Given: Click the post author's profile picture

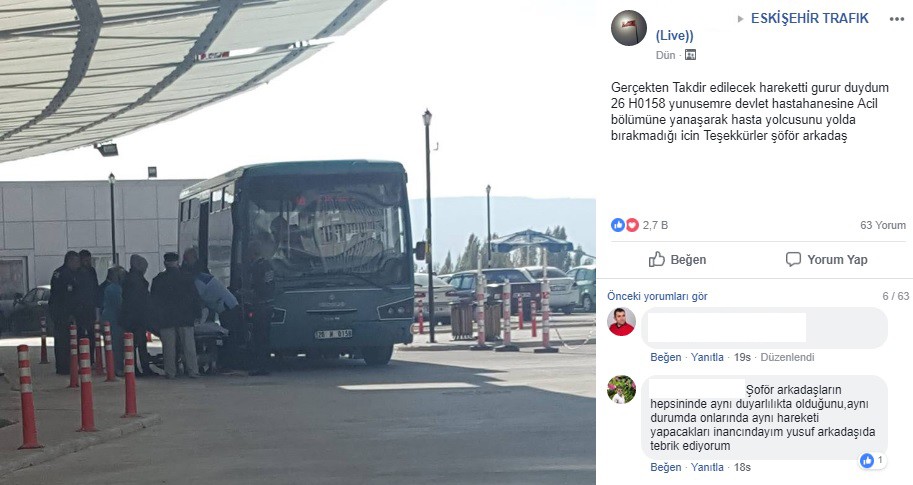Looking at the screenshot, I should point(629,28).
